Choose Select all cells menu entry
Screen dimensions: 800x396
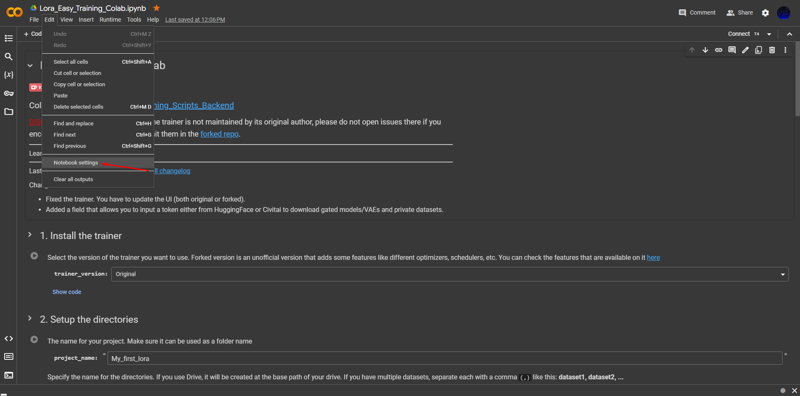click(98, 62)
